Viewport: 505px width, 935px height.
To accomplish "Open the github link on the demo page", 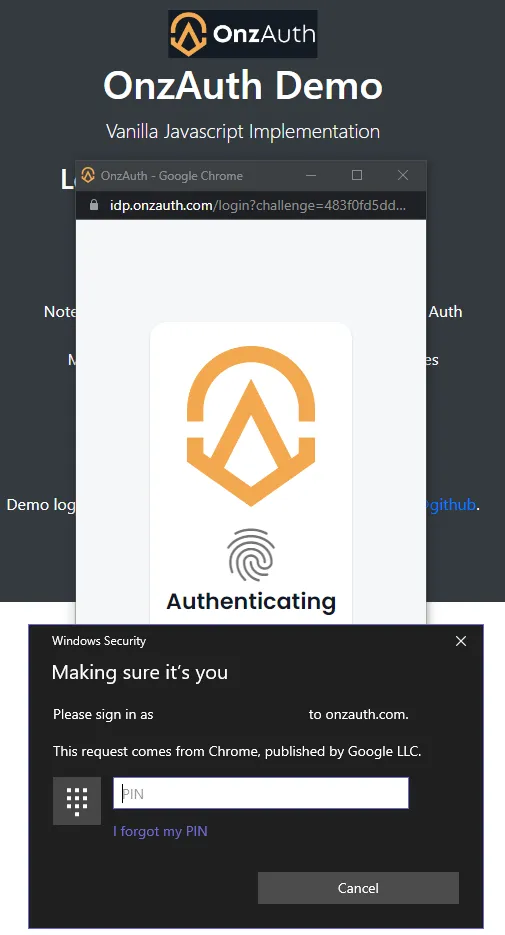I will pyautogui.click(x=452, y=504).
